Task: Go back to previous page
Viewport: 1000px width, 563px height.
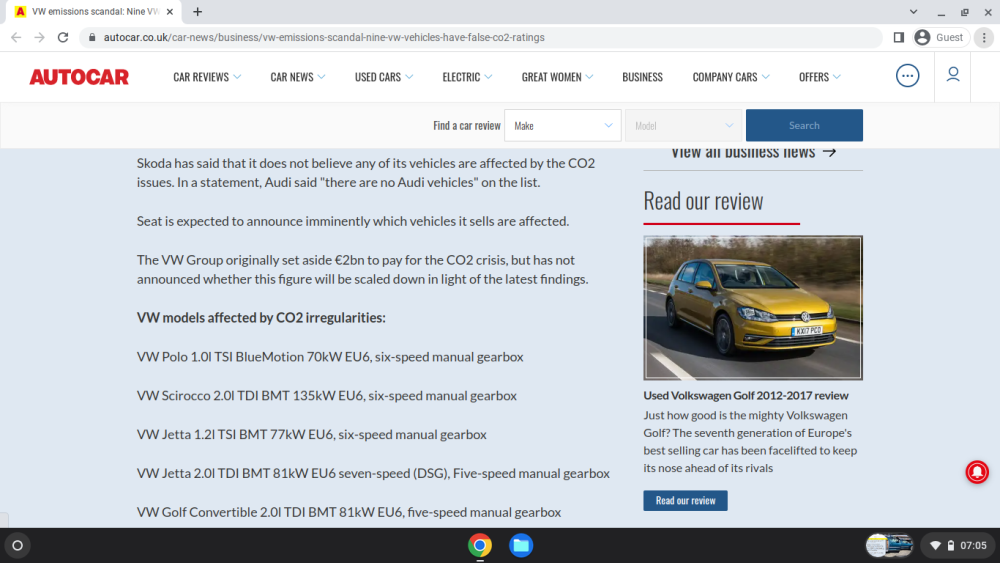Action: pos(16,38)
